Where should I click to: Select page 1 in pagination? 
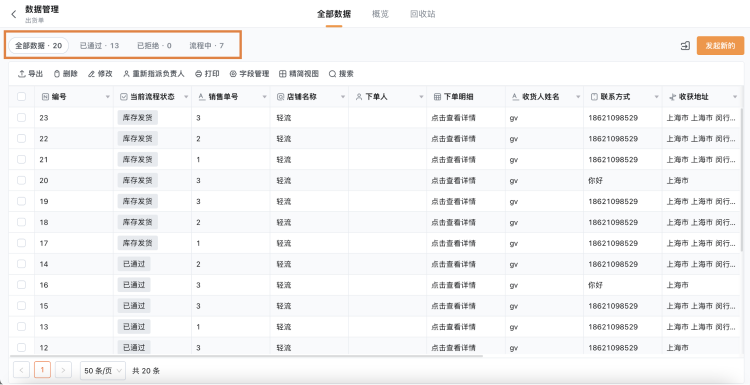[43, 370]
